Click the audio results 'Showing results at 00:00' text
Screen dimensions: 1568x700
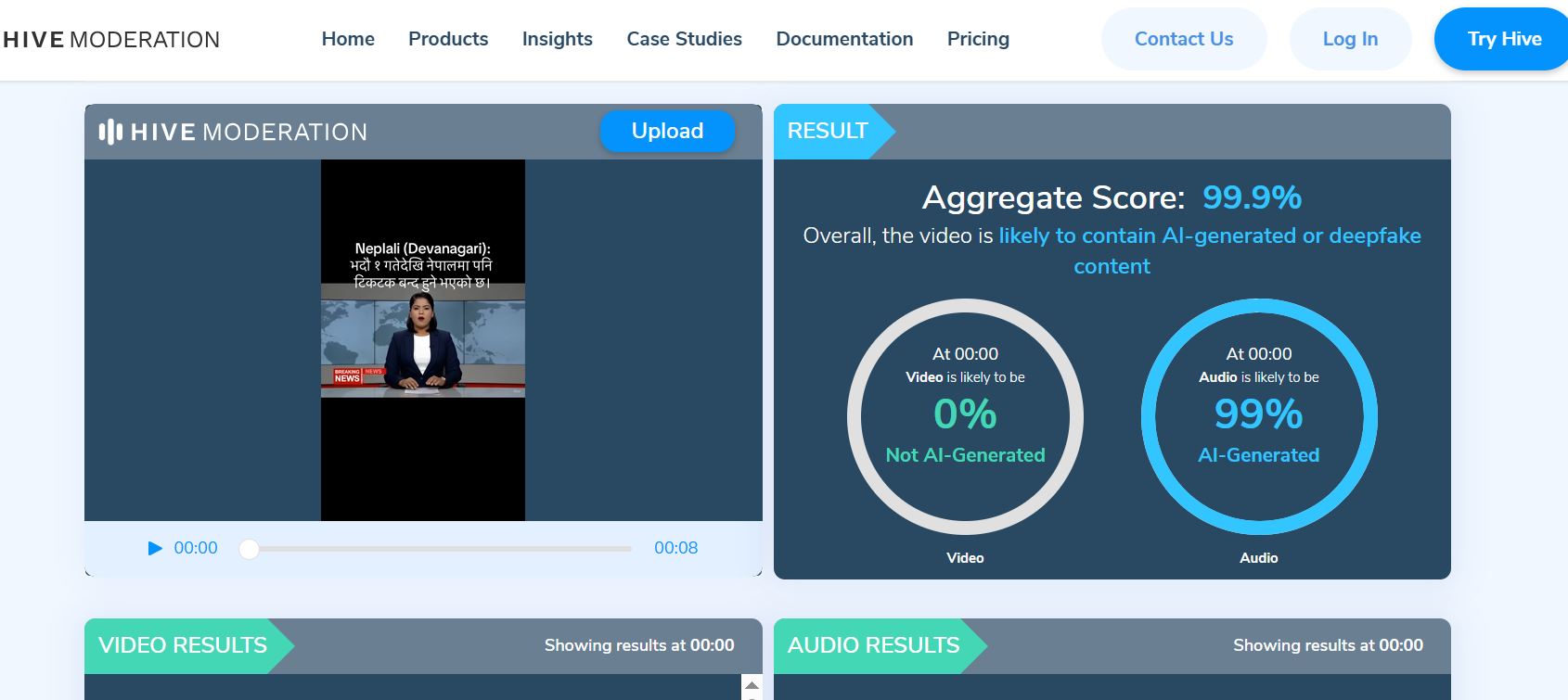pos(1328,645)
